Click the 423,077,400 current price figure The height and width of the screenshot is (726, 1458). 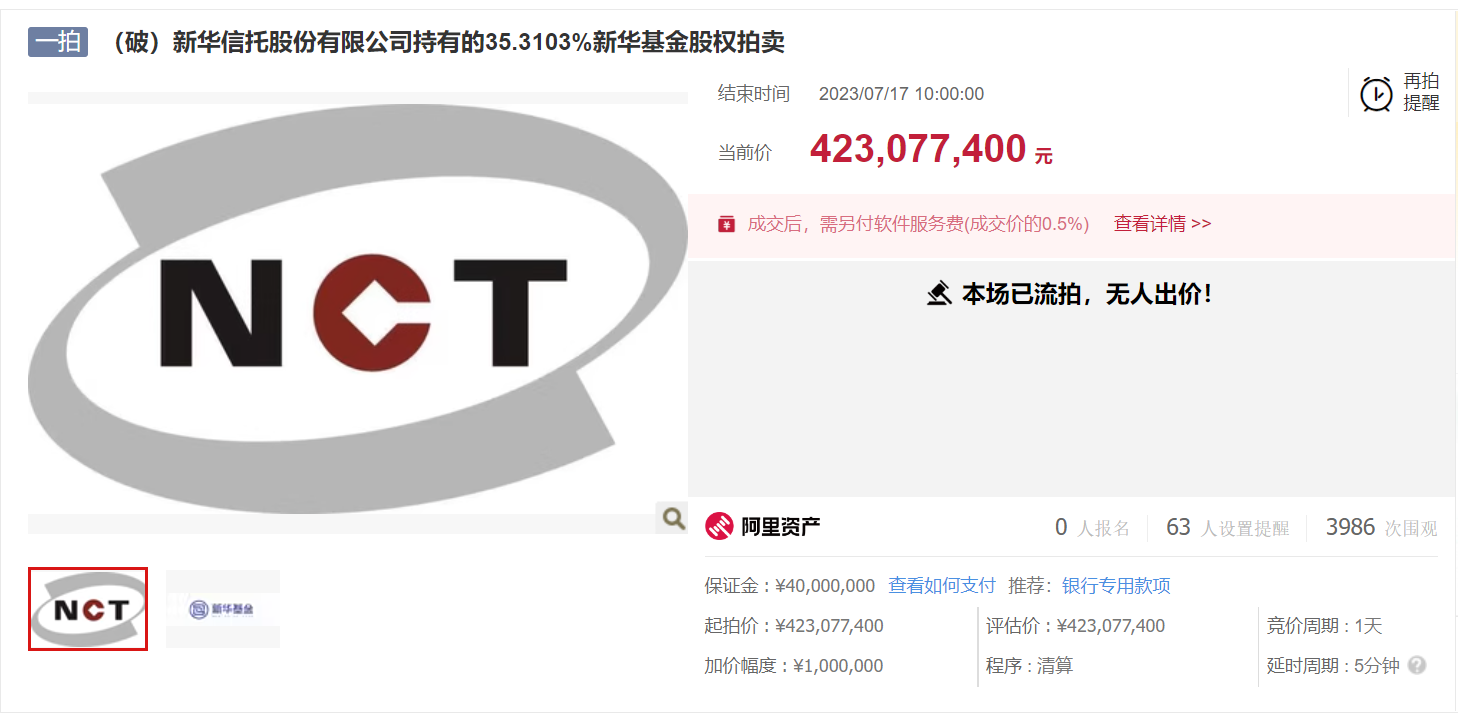[918, 150]
